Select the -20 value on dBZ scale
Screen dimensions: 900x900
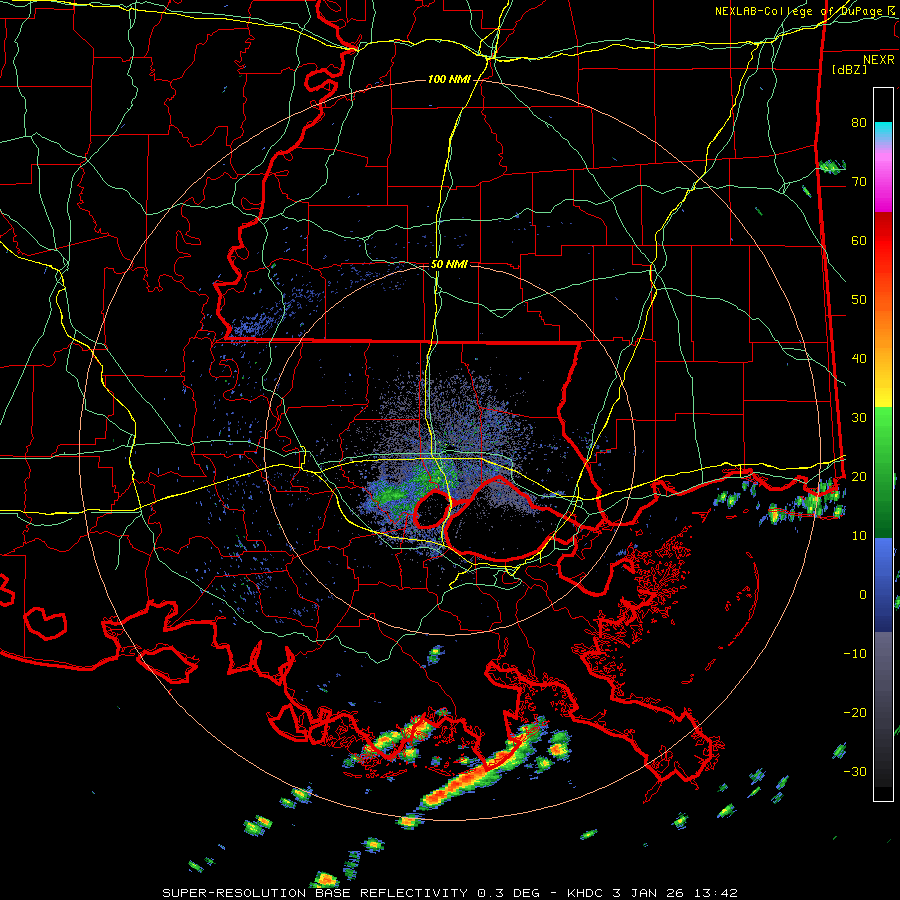pyautogui.click(x=855, y=712)
